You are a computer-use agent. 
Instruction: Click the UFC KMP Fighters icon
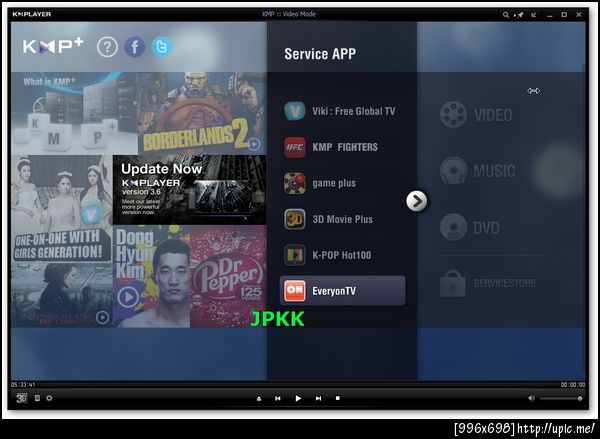coord(295,147)
